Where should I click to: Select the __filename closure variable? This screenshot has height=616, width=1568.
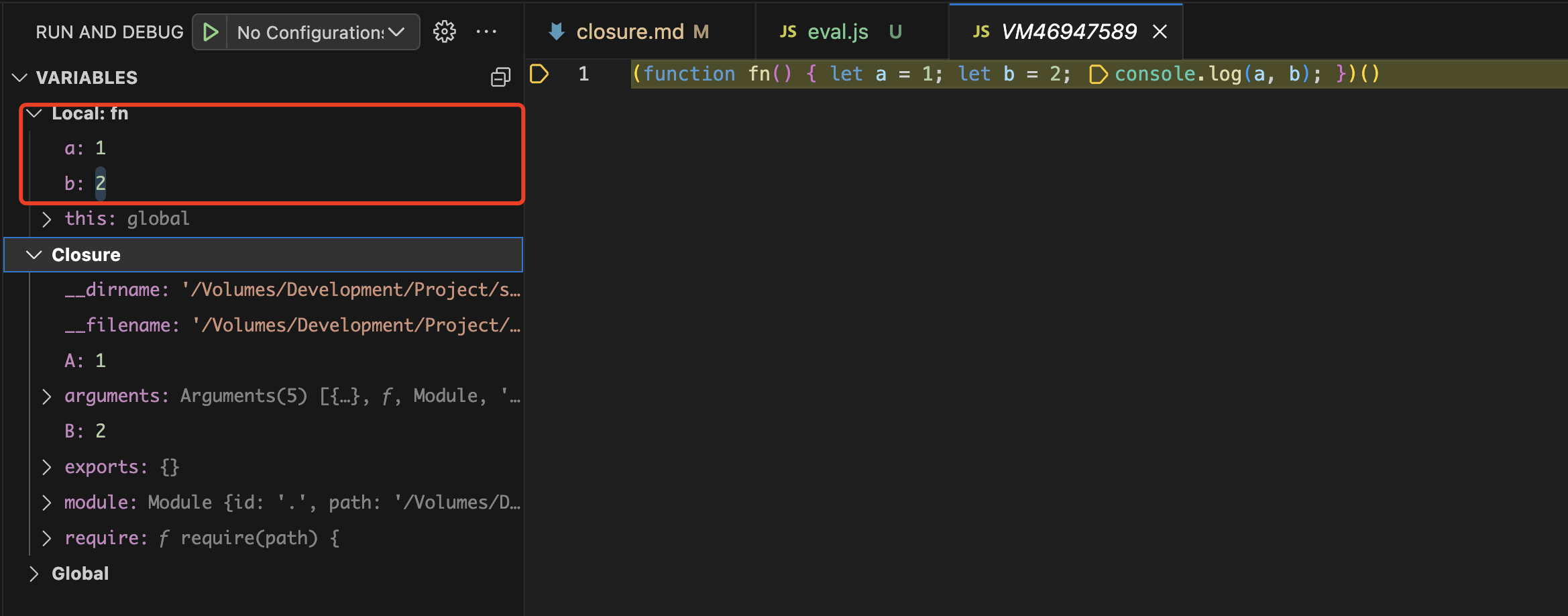point(263,325)
